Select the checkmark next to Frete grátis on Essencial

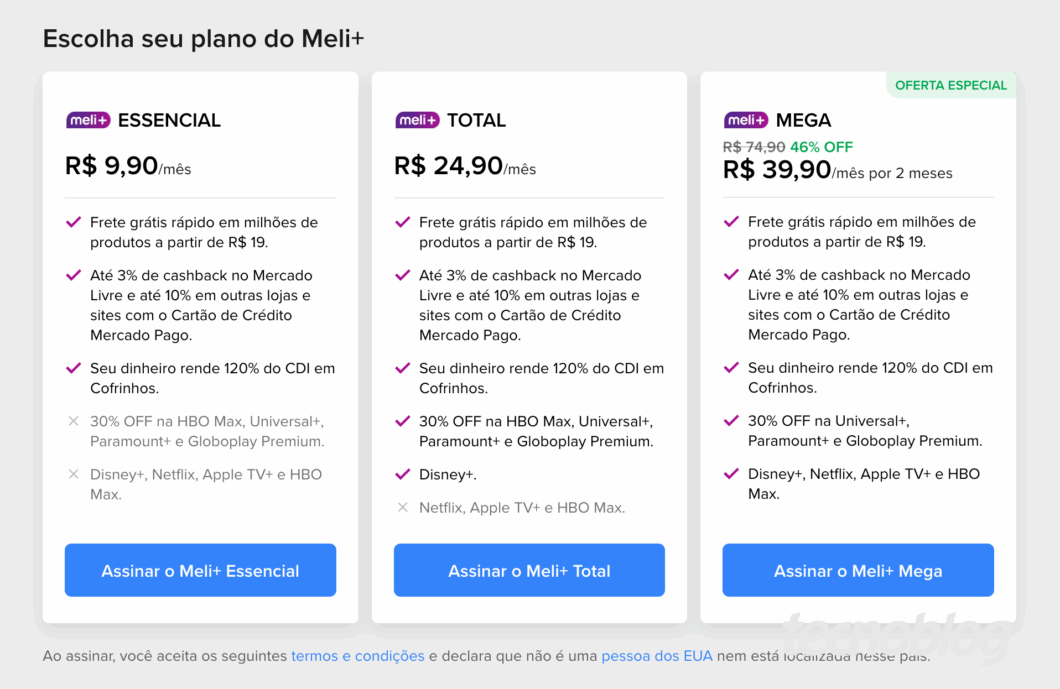[73, 222]
